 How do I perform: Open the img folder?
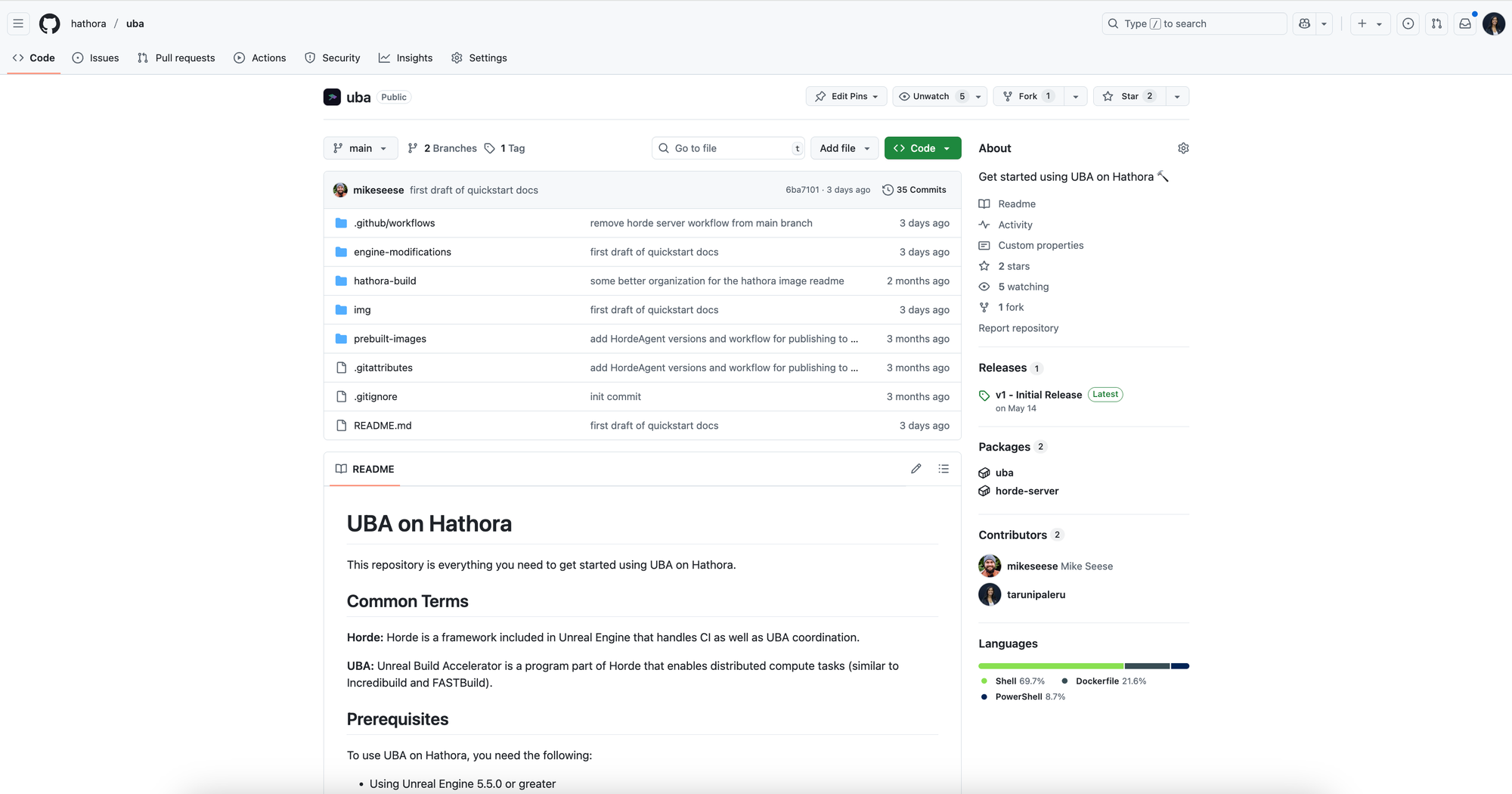click(362, 310)
